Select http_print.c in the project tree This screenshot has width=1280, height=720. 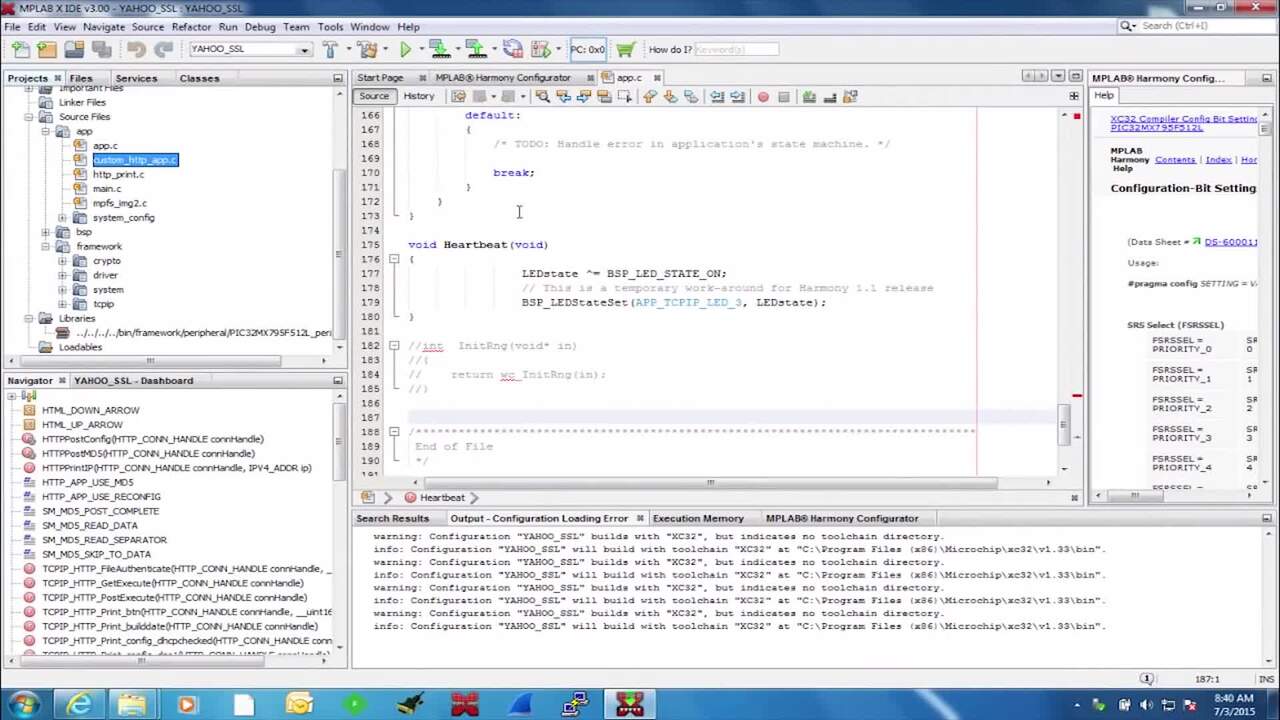click(118, 174)
